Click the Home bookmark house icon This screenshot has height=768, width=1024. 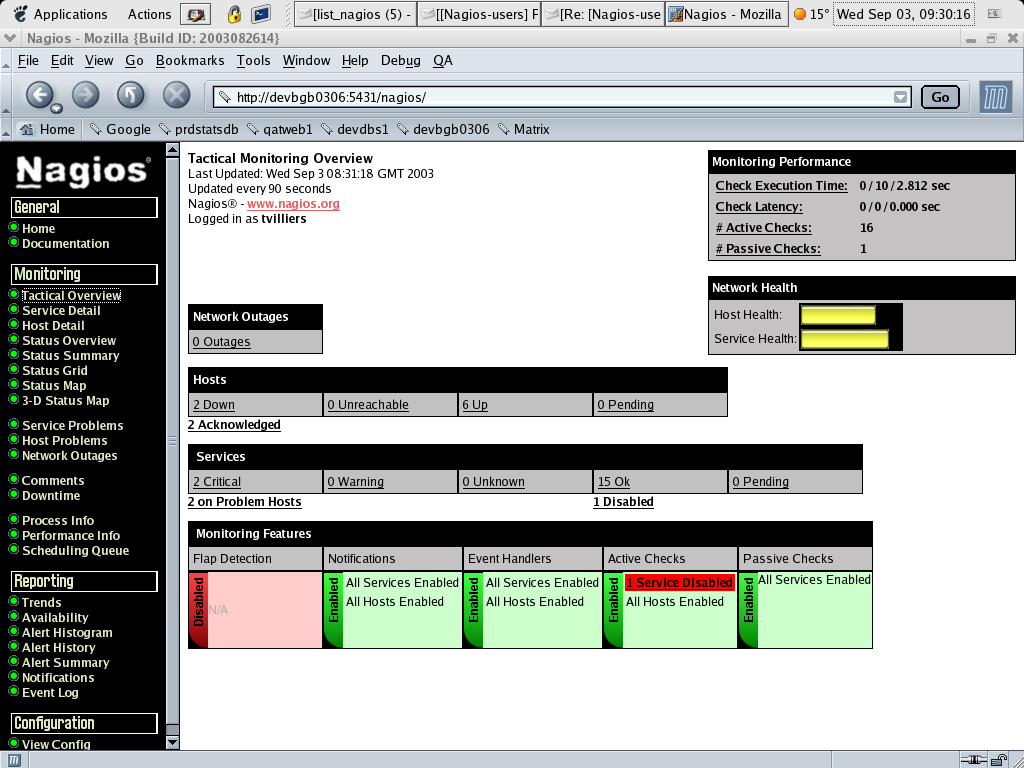point(27,129)
